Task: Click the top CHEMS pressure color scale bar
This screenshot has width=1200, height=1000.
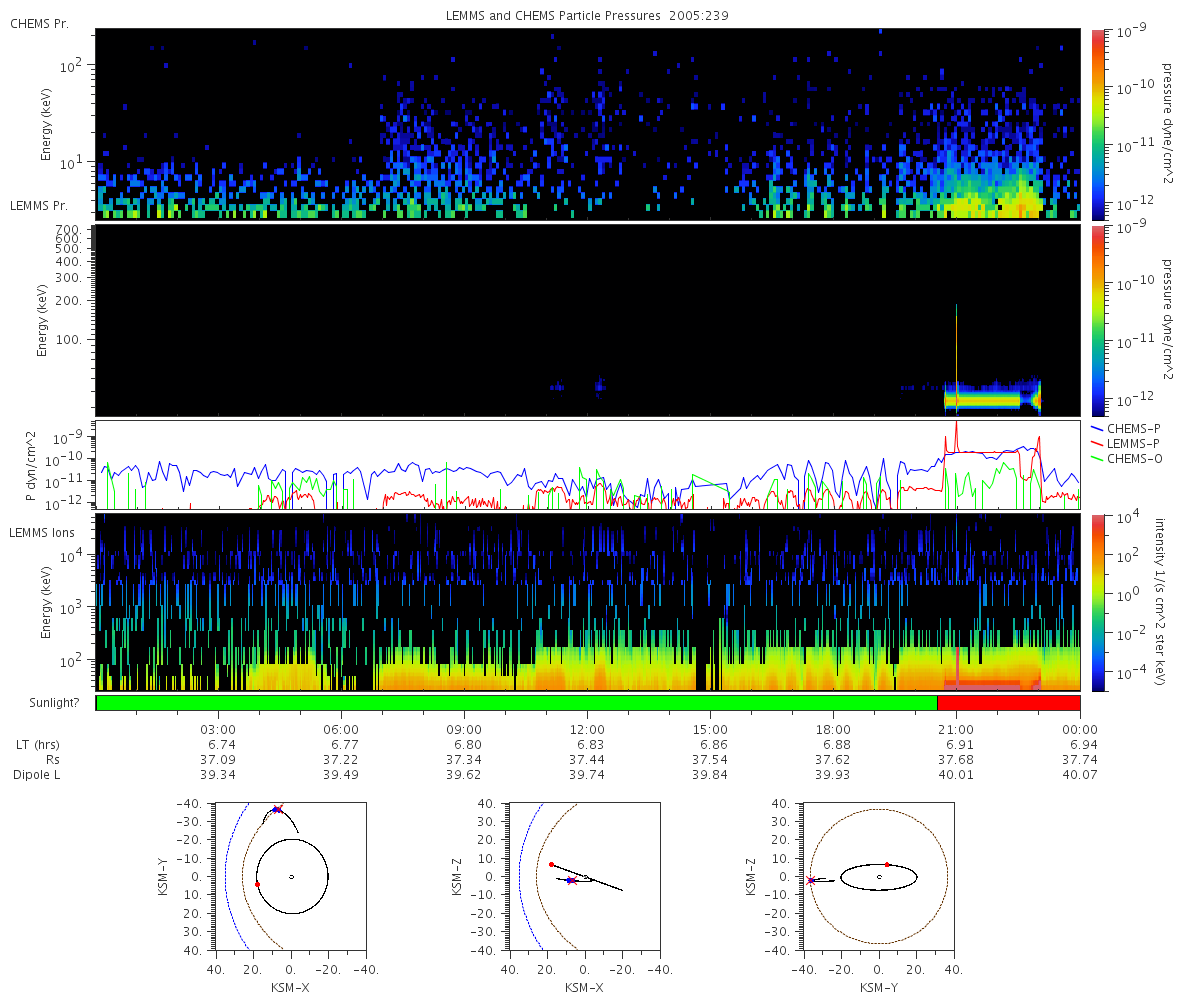Action: (1097, 124)
